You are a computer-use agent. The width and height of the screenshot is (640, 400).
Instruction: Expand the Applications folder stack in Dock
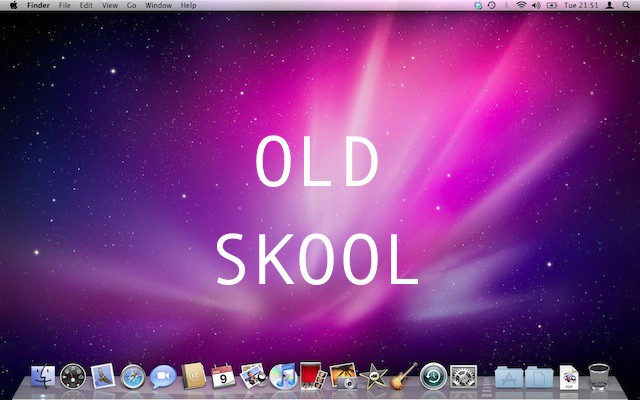(x=509, y=377)
